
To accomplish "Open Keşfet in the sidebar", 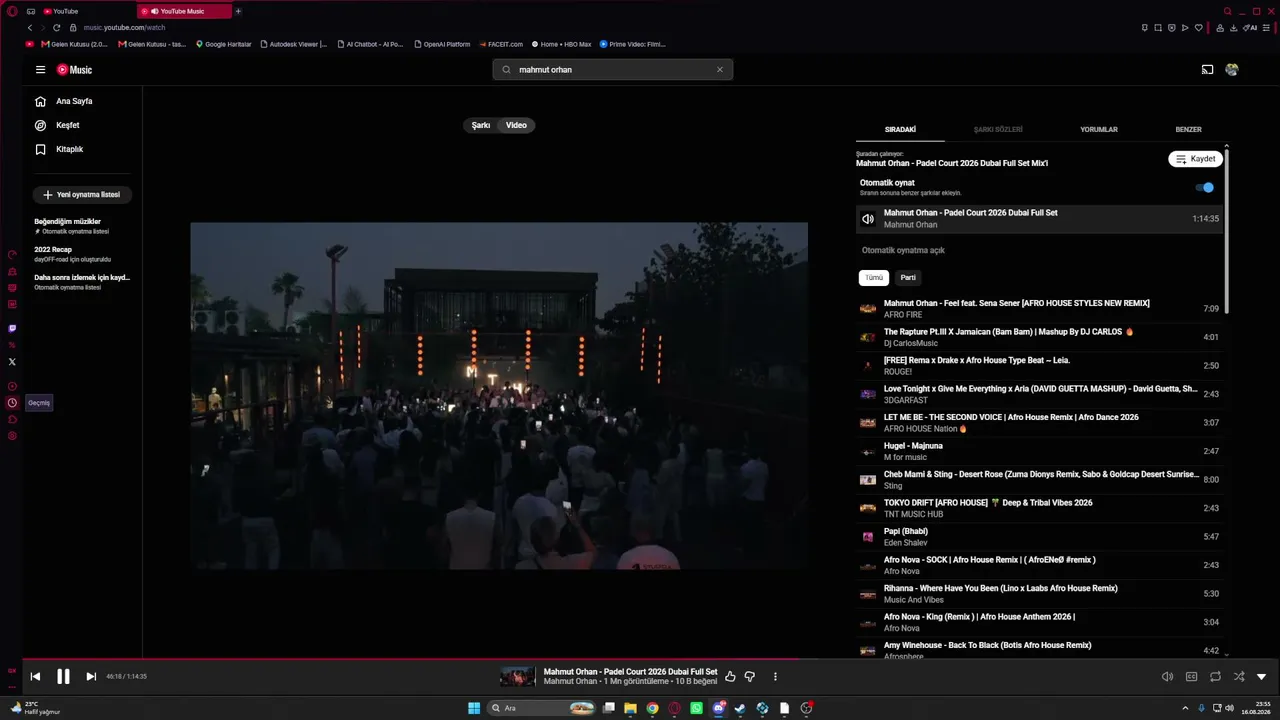I will 82,125.
